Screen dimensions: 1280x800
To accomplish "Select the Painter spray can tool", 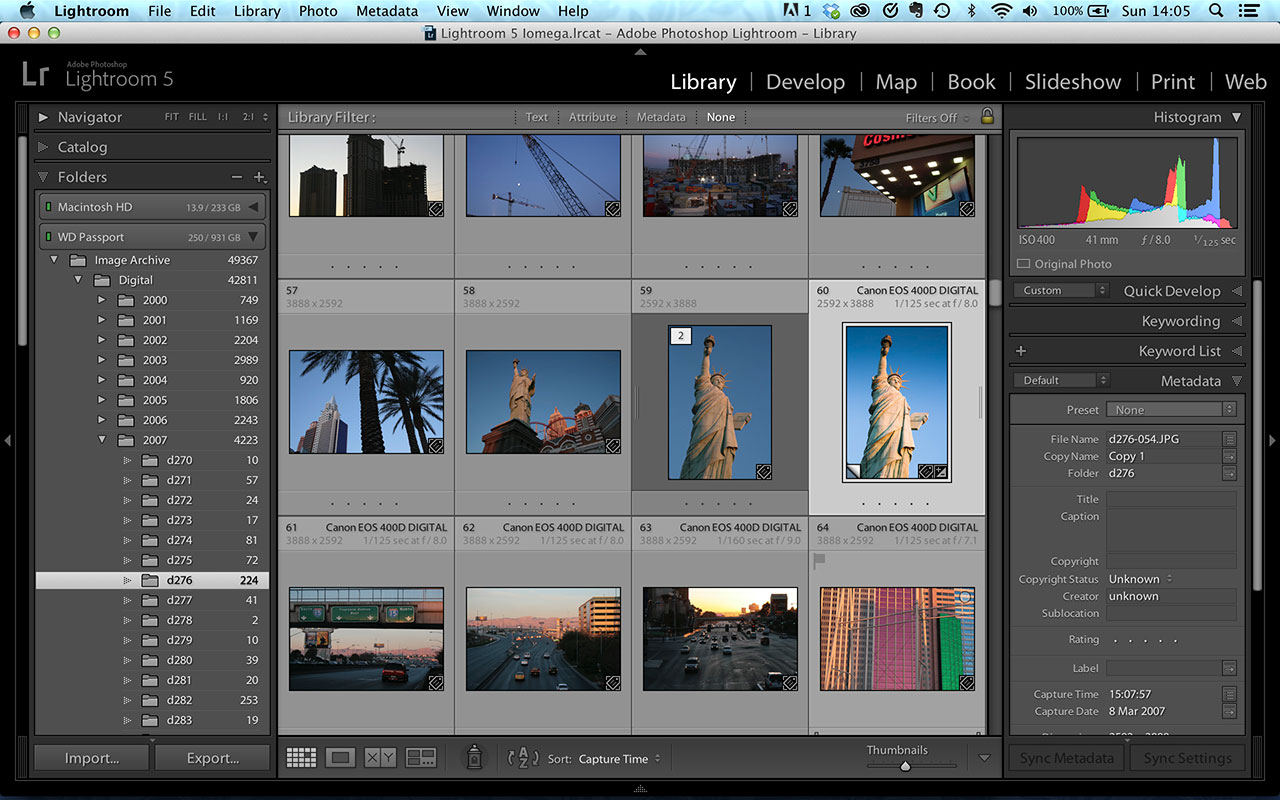I will 474,758.
